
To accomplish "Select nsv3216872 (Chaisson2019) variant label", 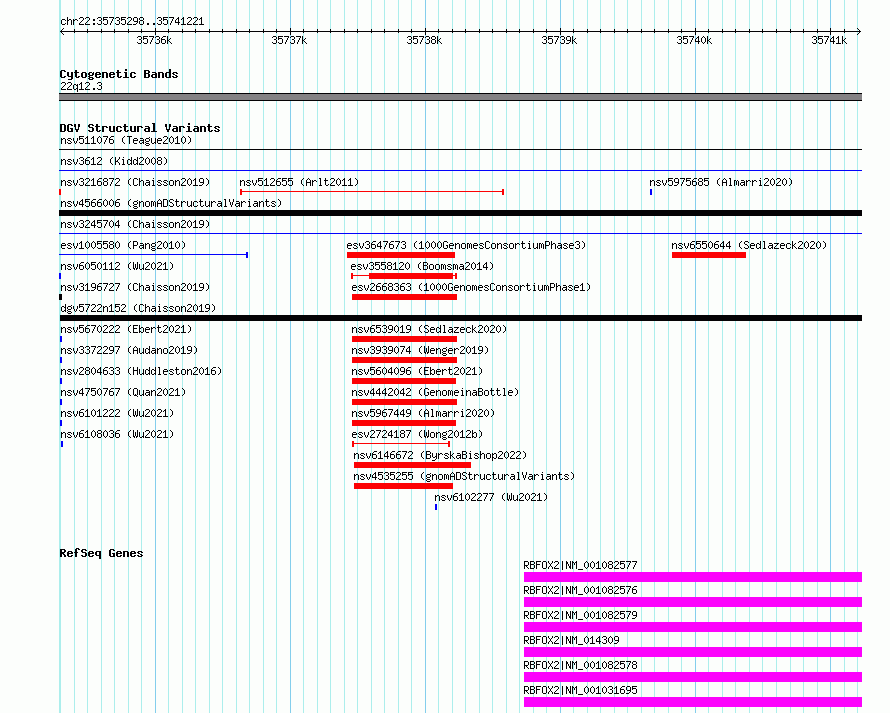I will click(135, 182).
